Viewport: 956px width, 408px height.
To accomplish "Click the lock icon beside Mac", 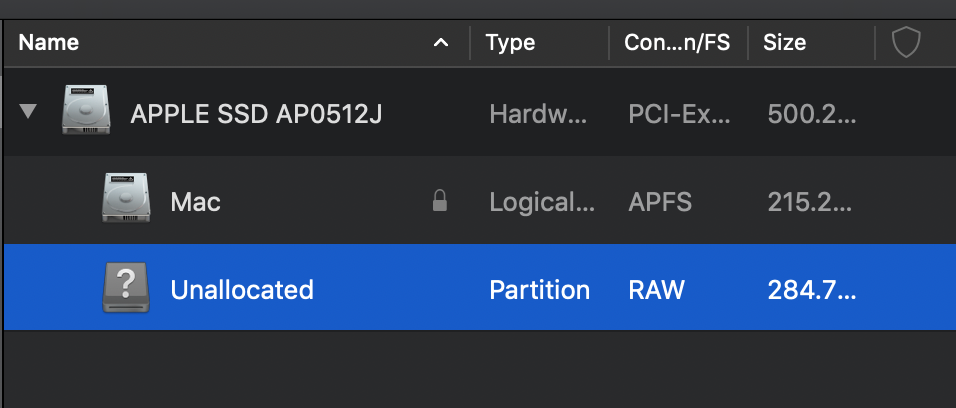I will point(439,202).
